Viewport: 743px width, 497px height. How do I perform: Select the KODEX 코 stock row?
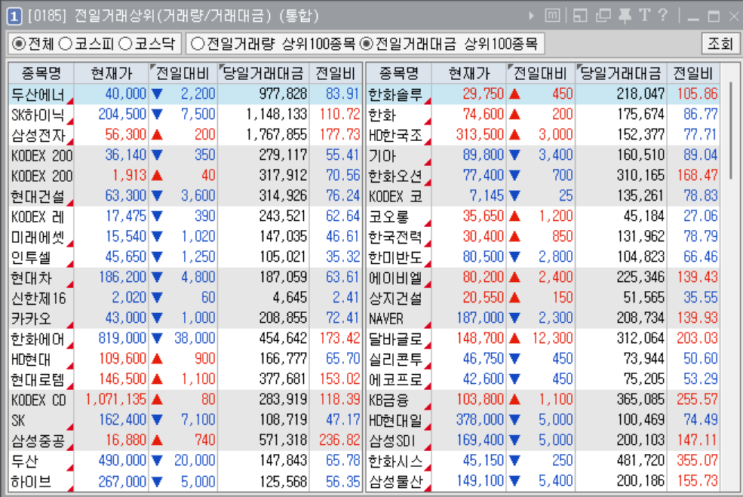pos(543,196)
